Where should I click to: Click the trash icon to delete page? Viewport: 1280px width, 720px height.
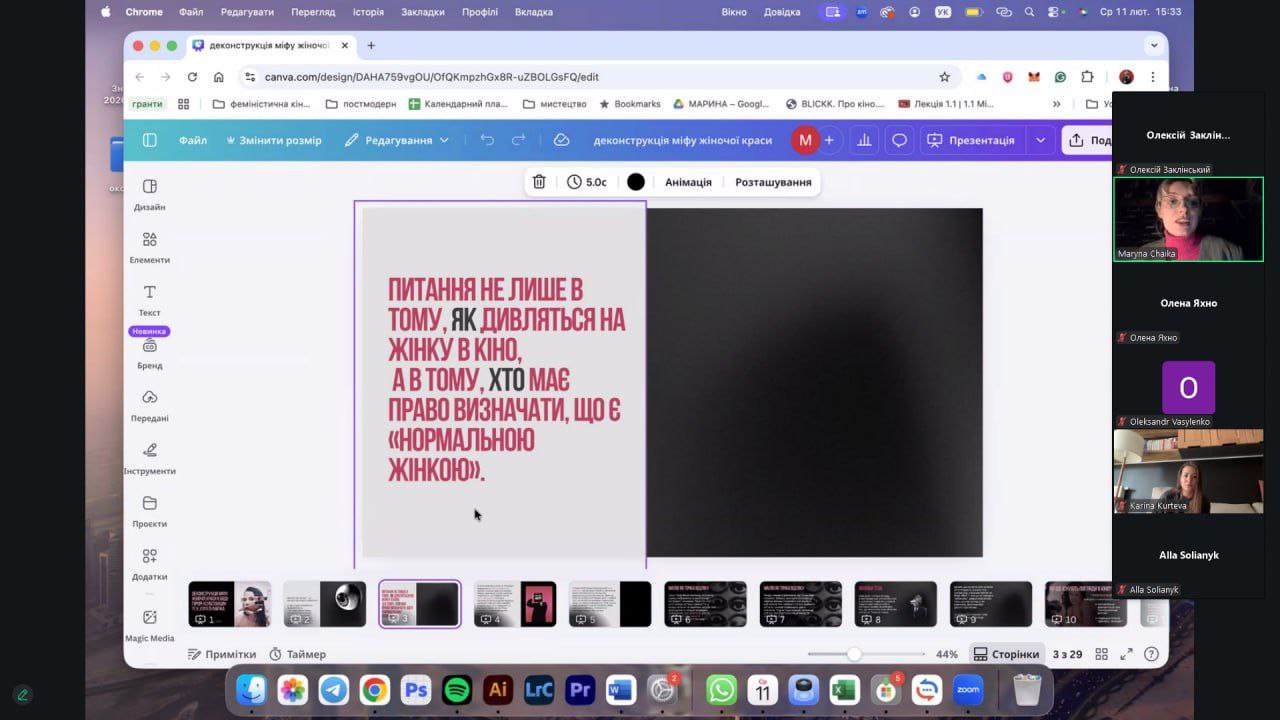point(539,182)
